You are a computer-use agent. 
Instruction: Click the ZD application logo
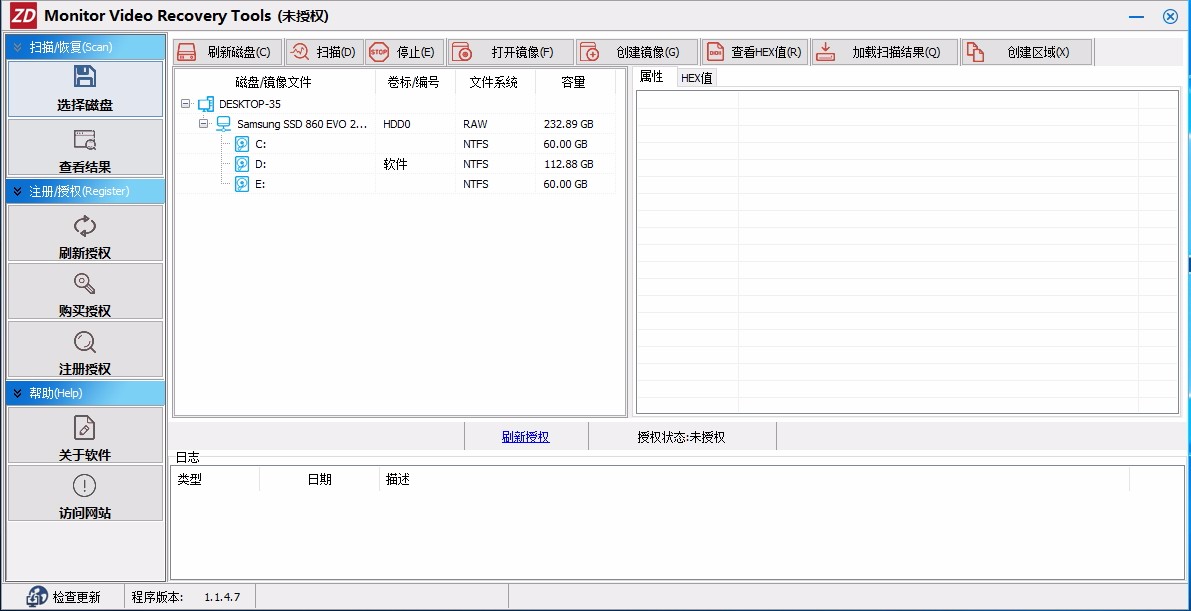(x=23, y=16)
